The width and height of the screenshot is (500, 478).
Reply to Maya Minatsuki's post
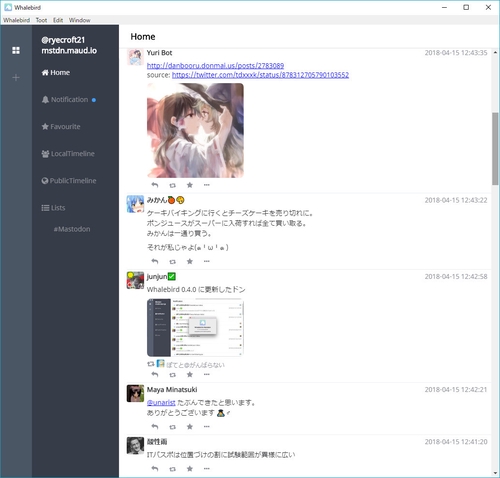[155, 426]
